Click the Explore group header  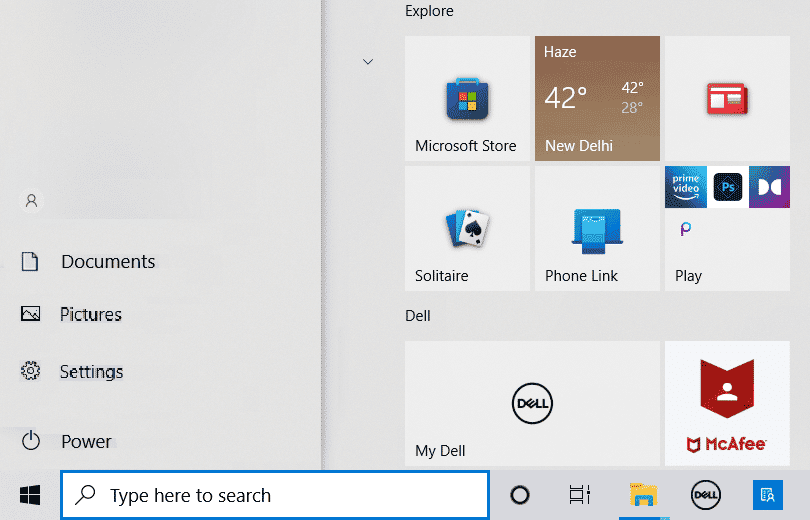(x=429, y=11)
